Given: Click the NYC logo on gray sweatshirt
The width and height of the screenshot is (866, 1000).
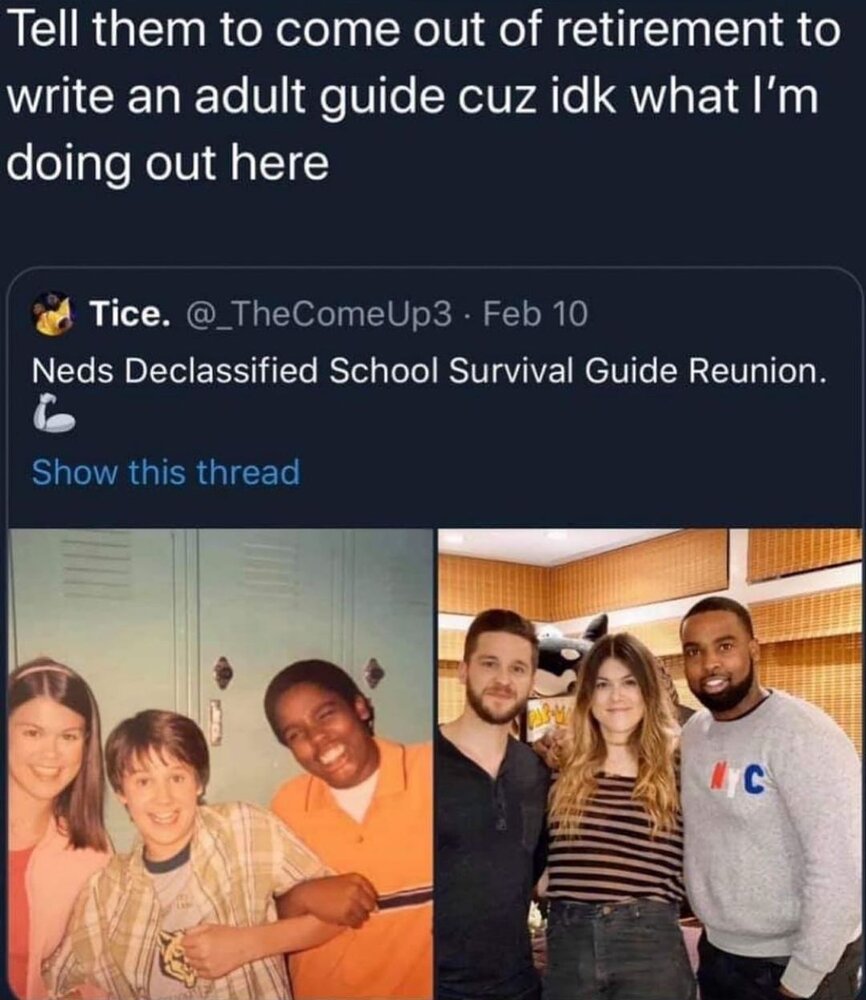Looking at the screenshot, I should 737,779.
